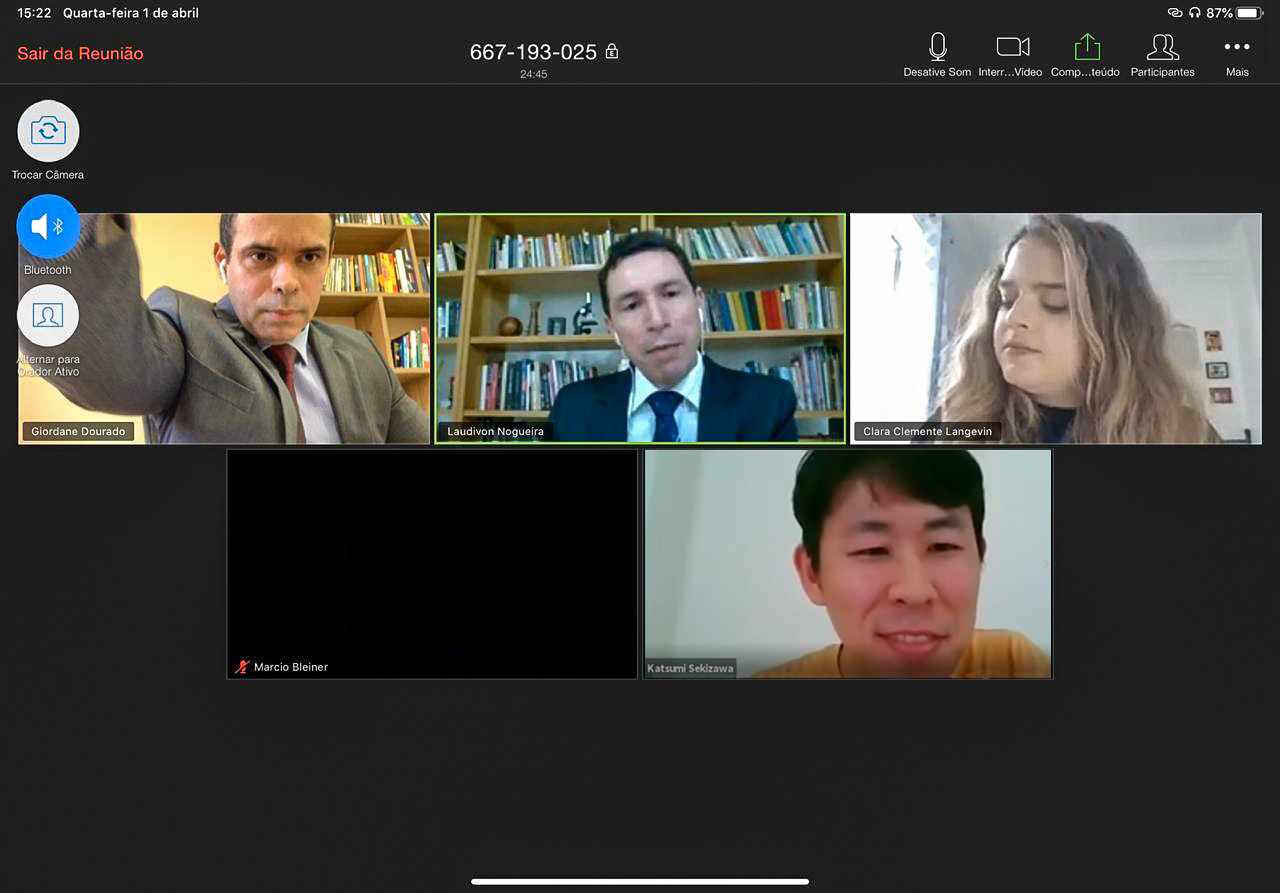Select Clara Clemente Langevin's video tile

click(x=1055, y=328)
